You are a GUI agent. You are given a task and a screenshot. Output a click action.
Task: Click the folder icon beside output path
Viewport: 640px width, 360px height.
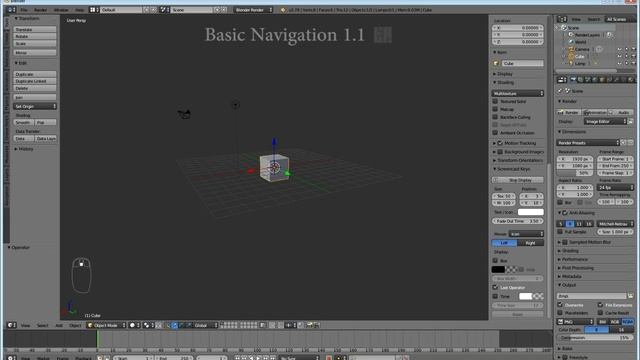point(631,296)
